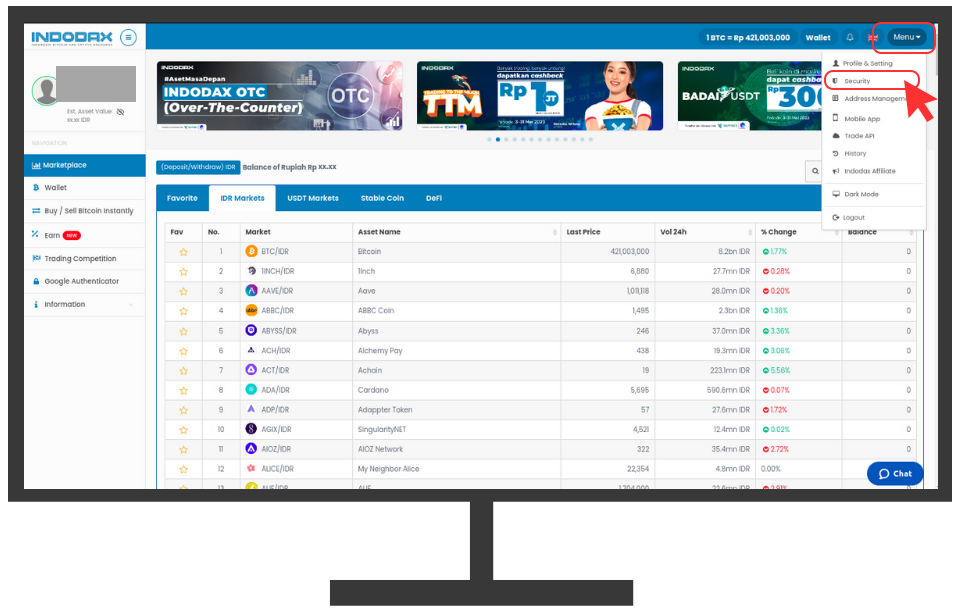Star the ABBC/IDR market row
959x613 pixels.
tap(183, 311)
